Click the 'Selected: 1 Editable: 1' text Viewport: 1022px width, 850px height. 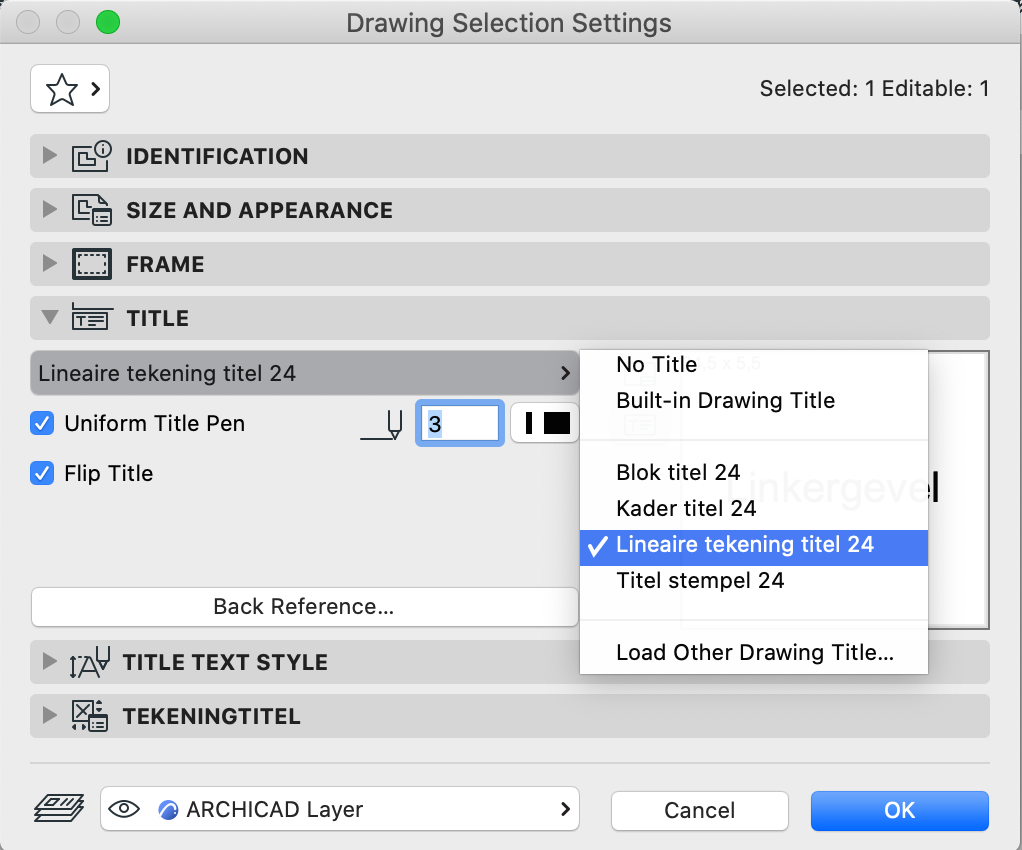[x=874, y=89]
